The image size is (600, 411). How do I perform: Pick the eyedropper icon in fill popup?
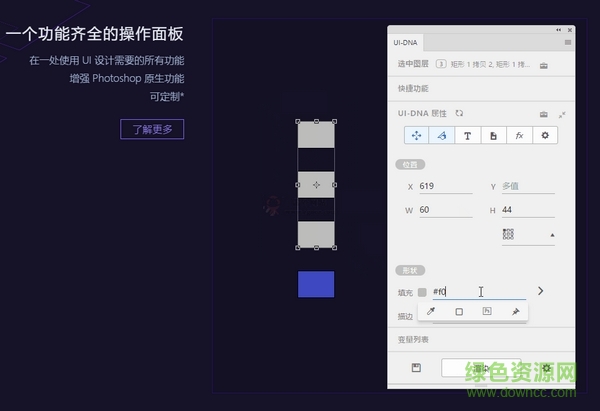pyautogui.click(x=432, y=312)
